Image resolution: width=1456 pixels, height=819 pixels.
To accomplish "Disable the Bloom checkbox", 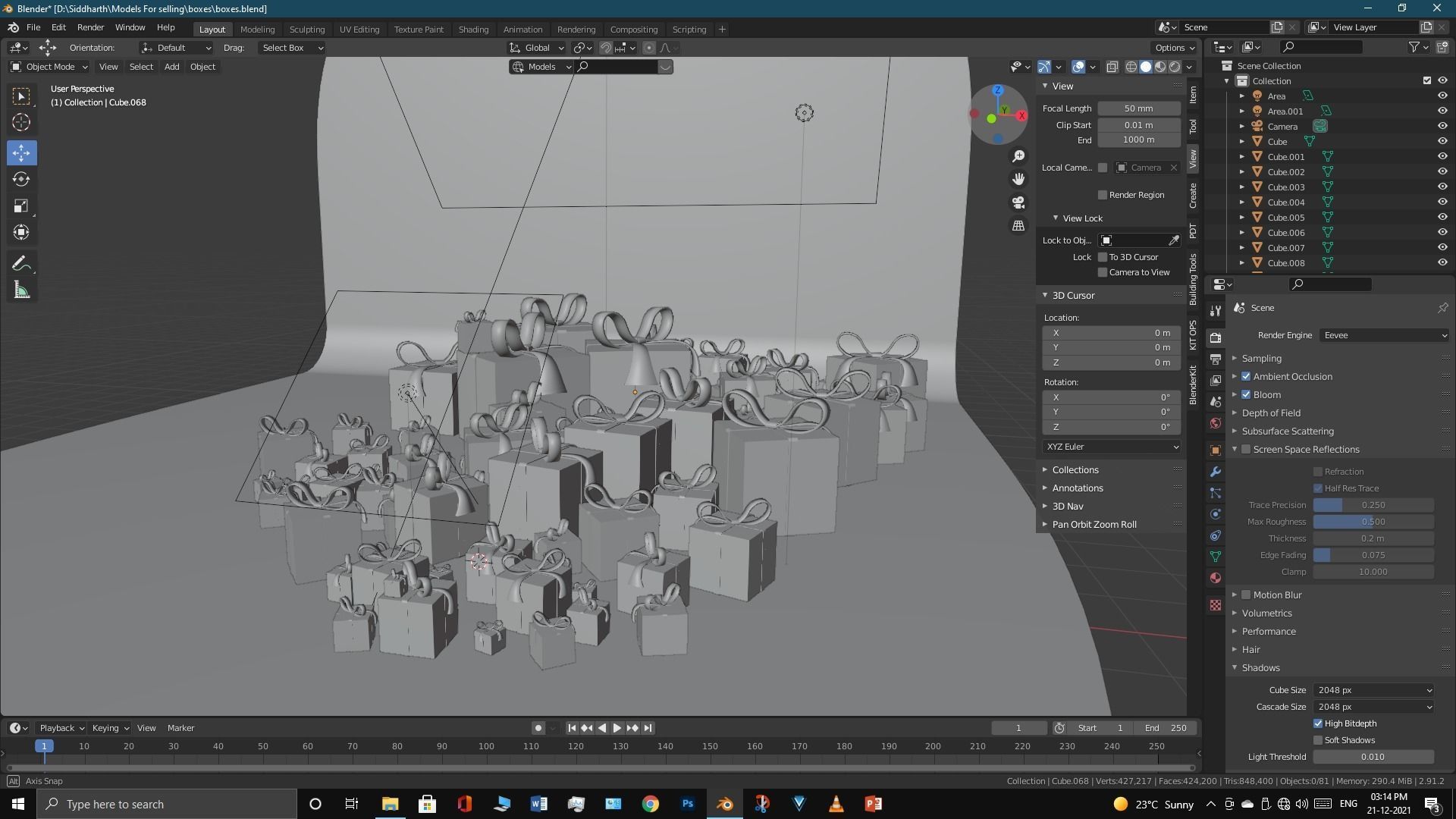I will [x=1246, y=395].
